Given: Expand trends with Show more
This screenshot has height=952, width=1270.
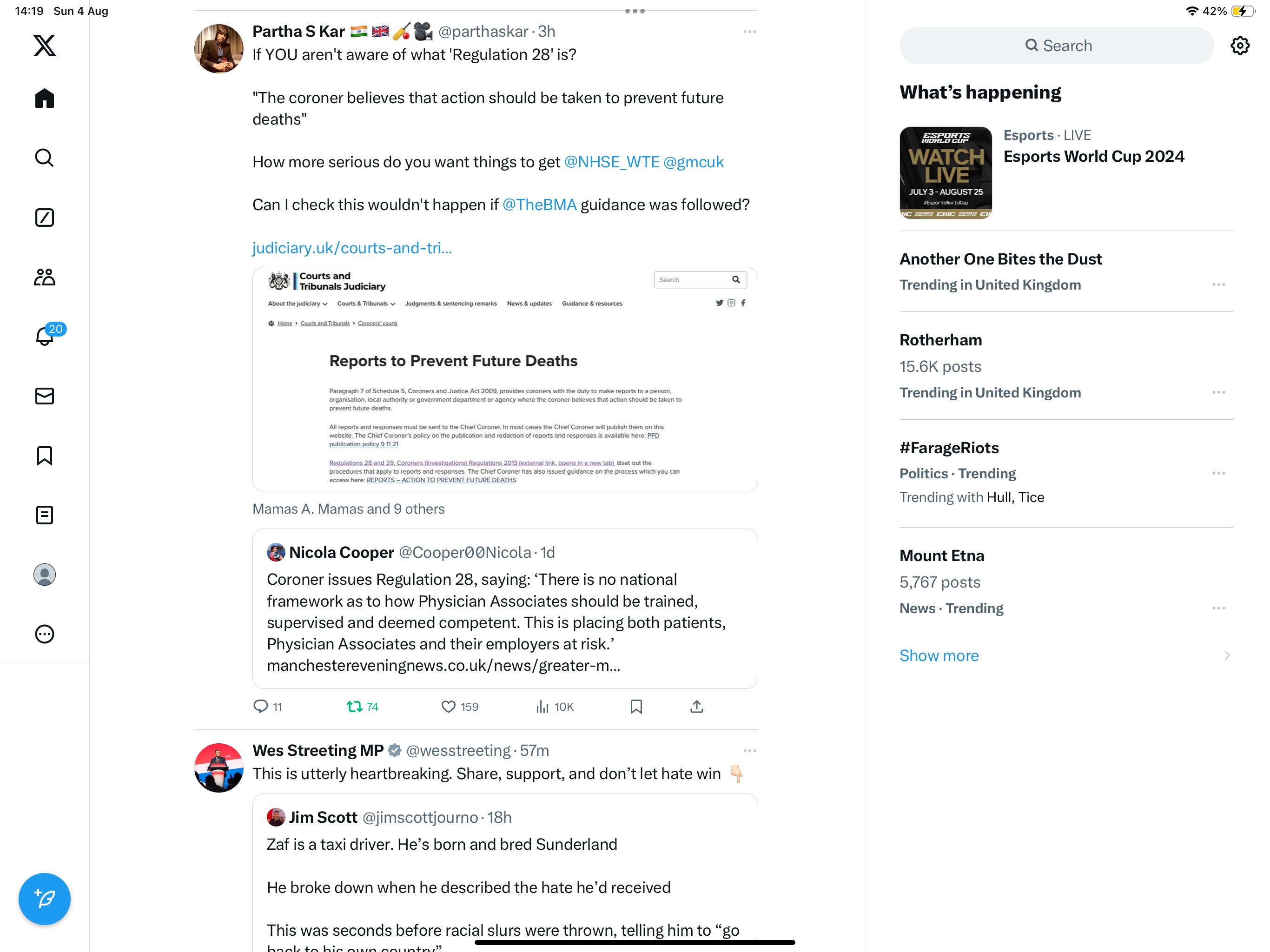Looking at the screenshot, I should coord(939,656).
